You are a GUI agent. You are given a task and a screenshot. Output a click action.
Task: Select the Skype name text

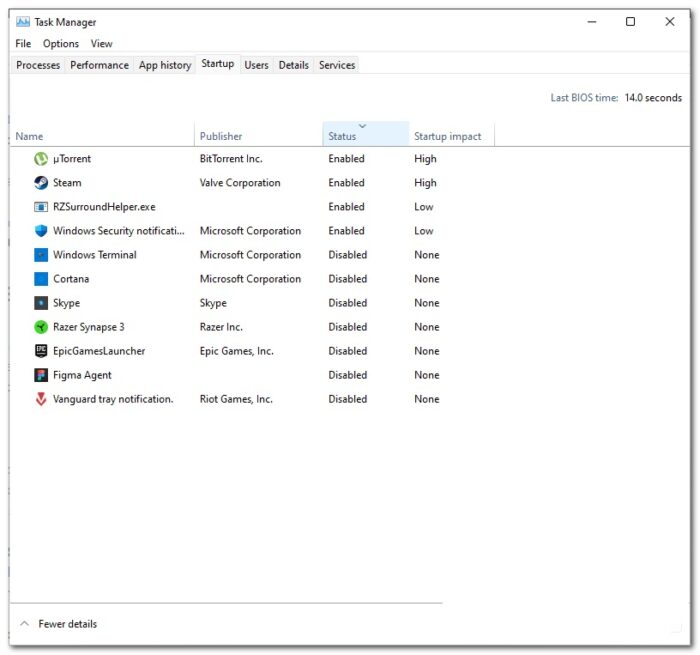(67, 303)
